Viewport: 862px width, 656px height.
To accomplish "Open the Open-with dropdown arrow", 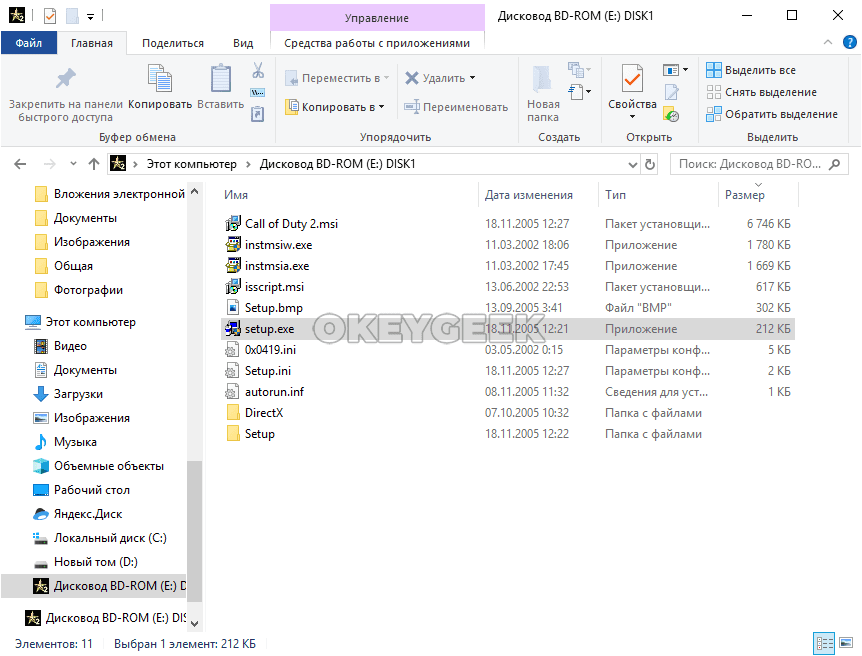I will pos(685,70).
